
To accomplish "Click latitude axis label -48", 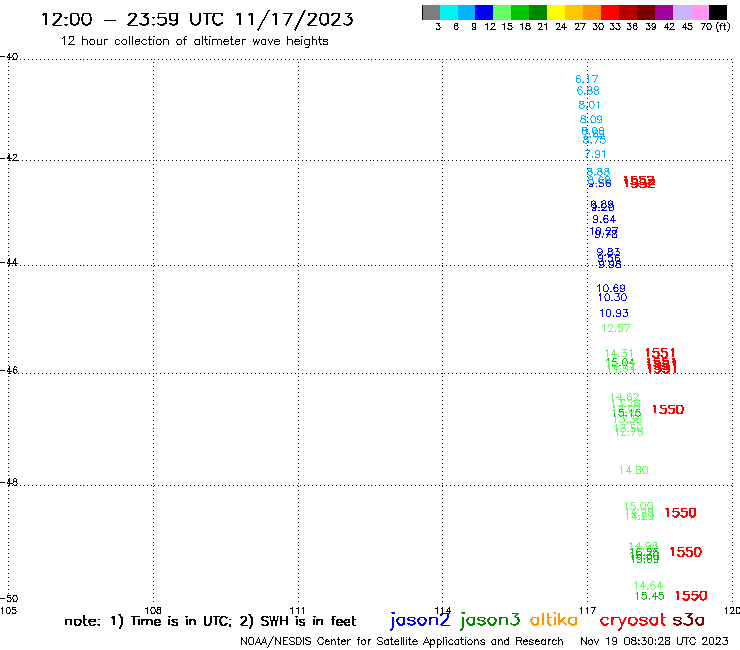I will (9, 482).
